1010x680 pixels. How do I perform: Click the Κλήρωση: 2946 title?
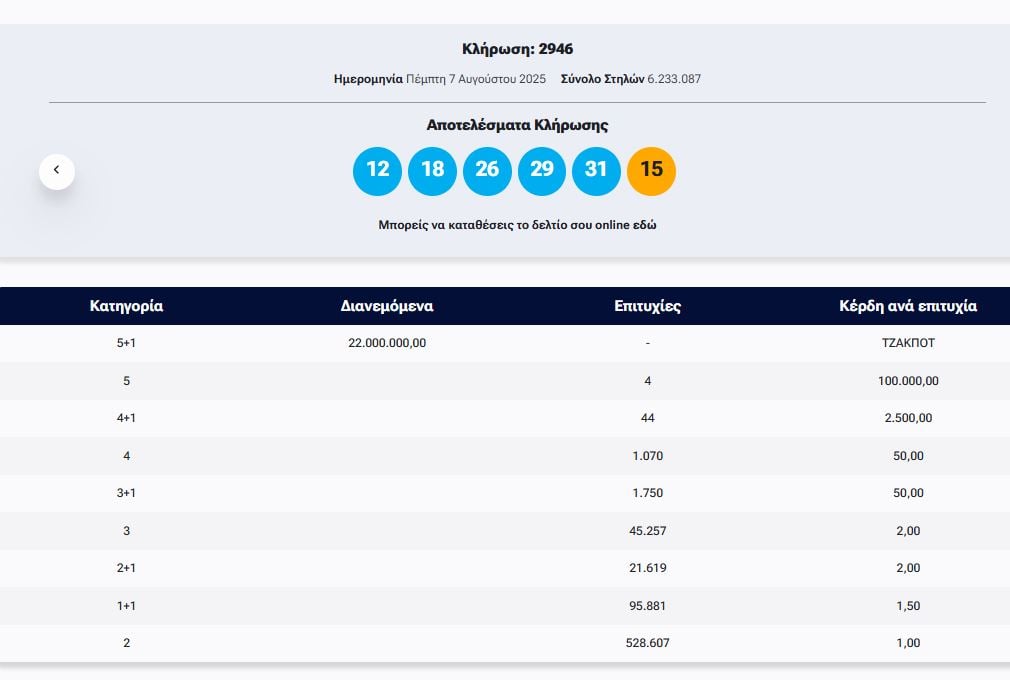(x=517, y=49)
